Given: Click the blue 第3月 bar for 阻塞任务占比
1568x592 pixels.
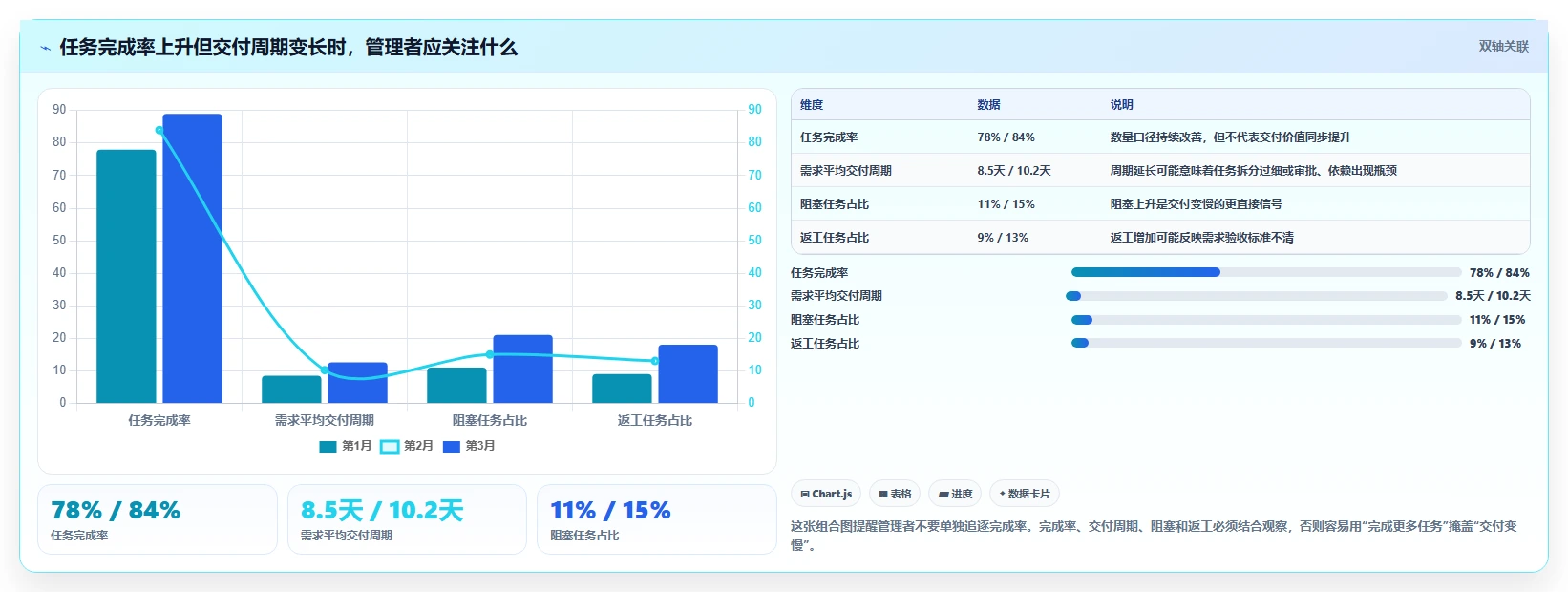Looking at the screenshot, I should tap(522, 369).
